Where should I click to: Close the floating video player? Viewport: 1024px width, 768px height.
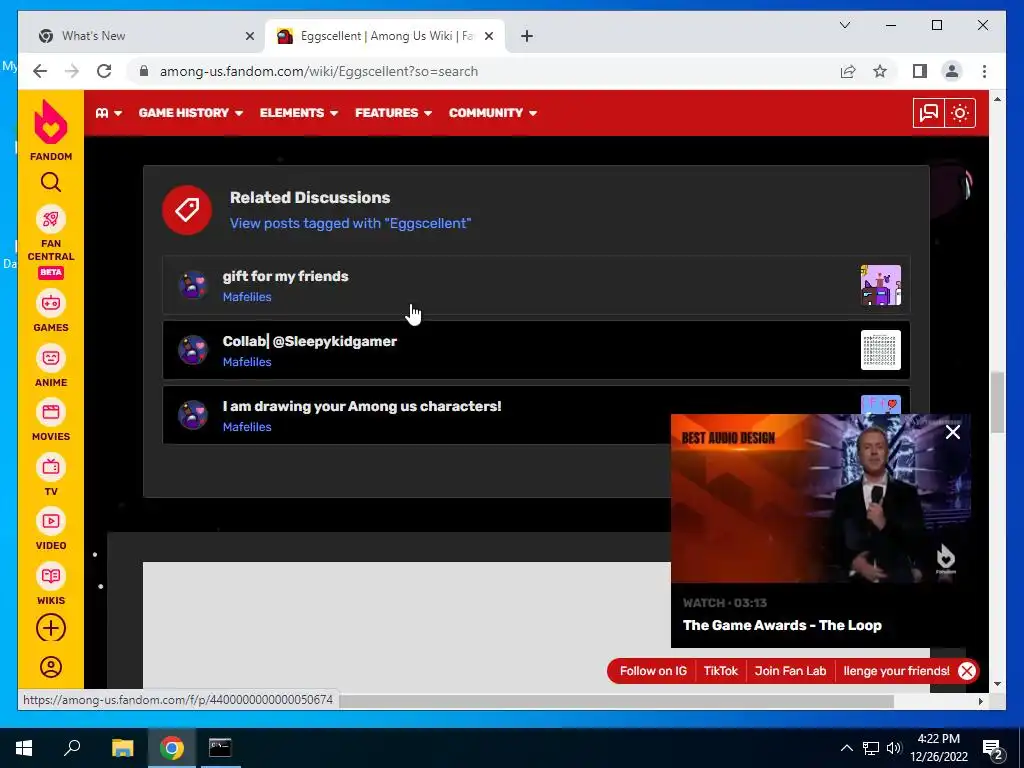click(953, 432)
